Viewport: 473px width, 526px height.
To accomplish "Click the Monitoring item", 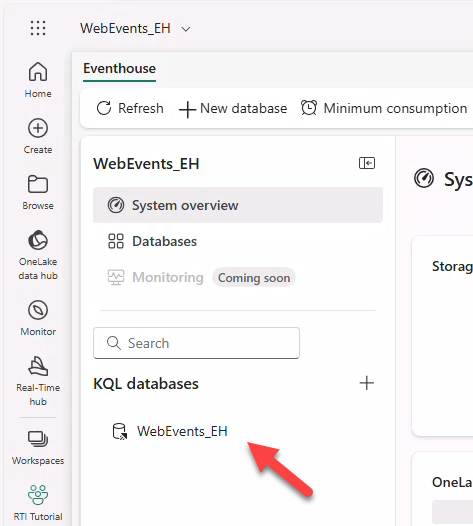I will (156, 277).
